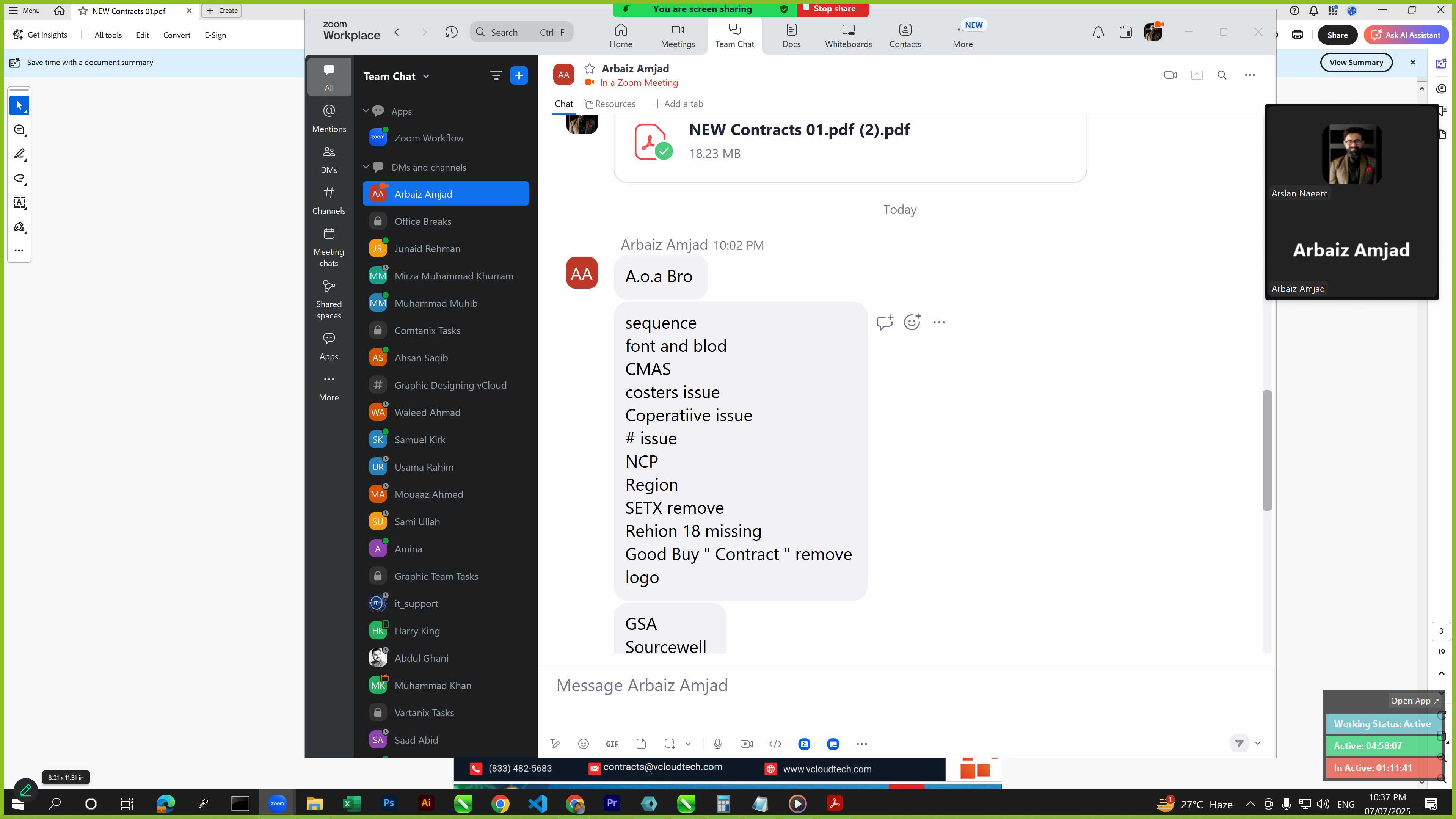Open Meeting chats in sidebar
The height and width of the screenshot is (819, 1456).
point(329,248)
